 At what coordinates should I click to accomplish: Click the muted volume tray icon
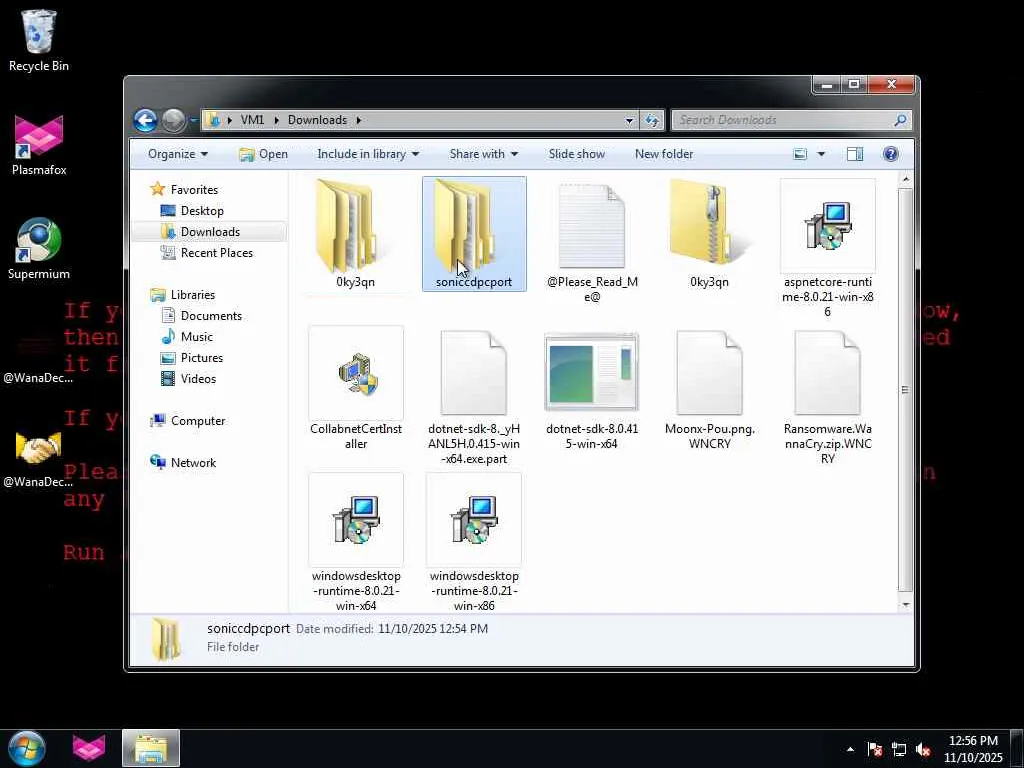tap(923, 749)
